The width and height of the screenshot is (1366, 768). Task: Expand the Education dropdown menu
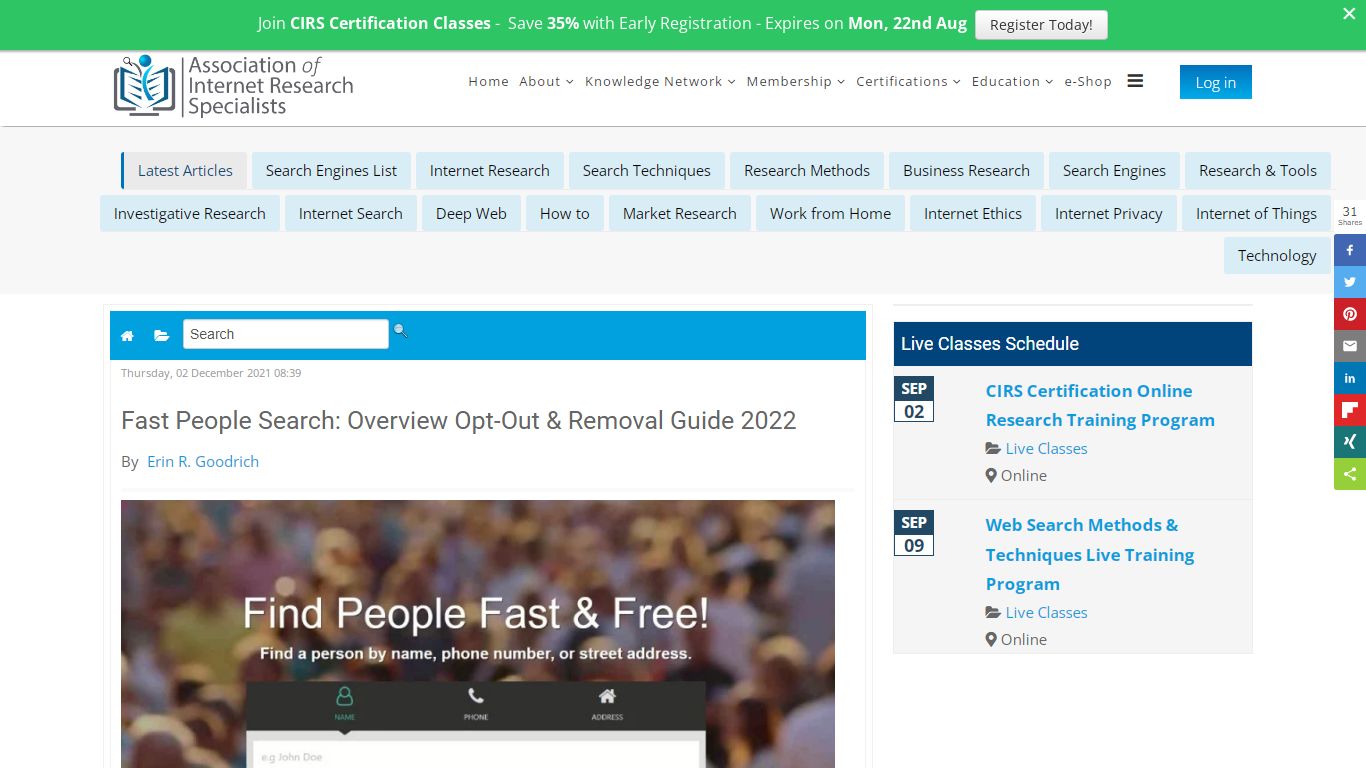pos(1012,81)
